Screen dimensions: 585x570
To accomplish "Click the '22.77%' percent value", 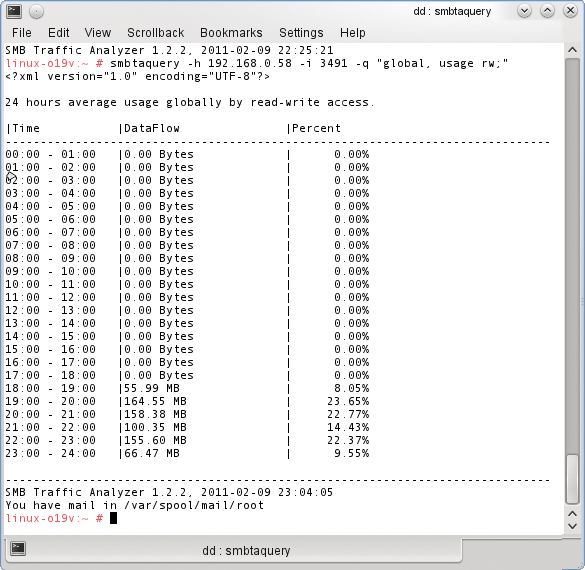I will click(348, 414).
